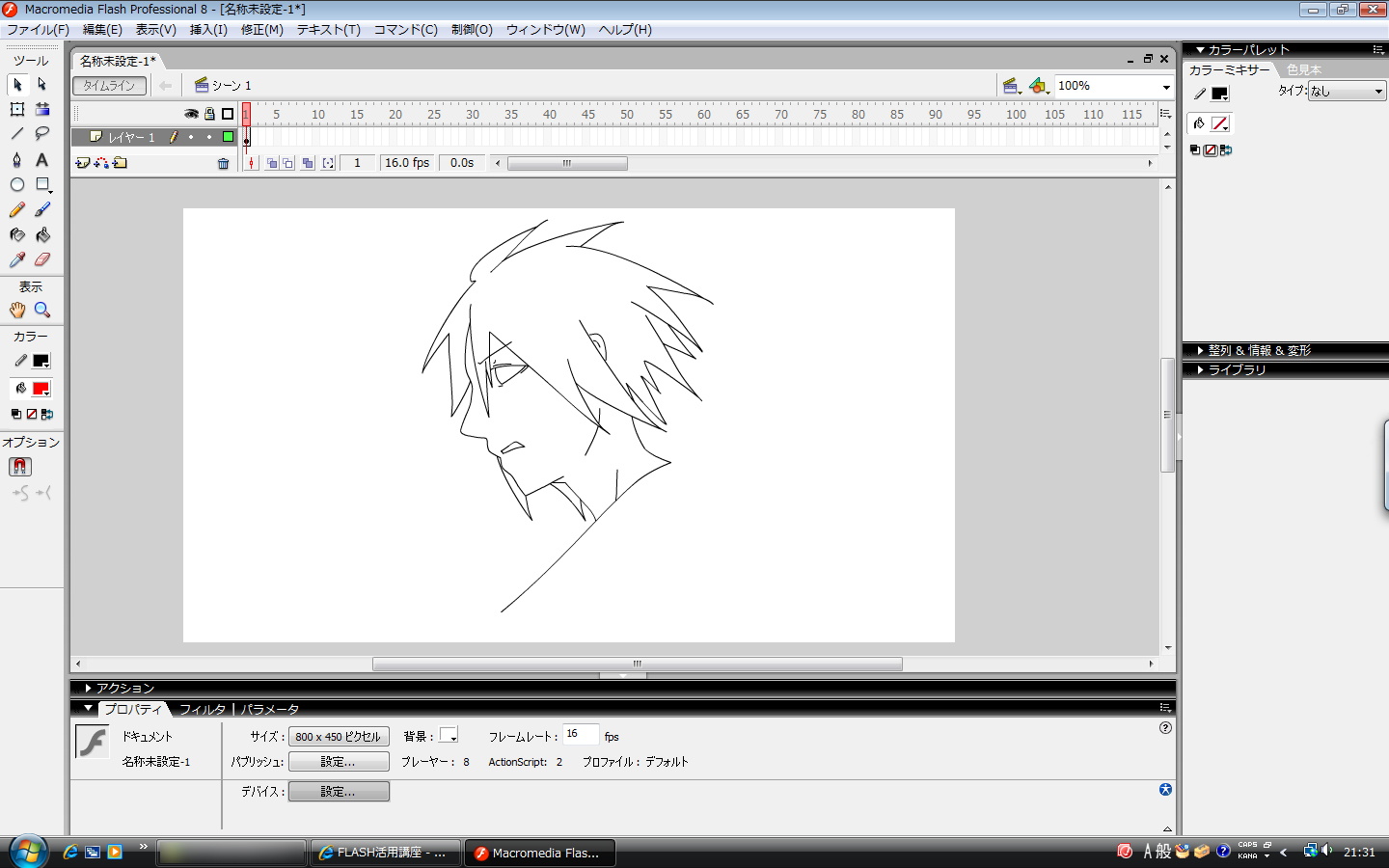This screenshot has height=868, width=1389.
Task: Select the Eraser tool
Action: pyautogui.click(x=42, y=259)
